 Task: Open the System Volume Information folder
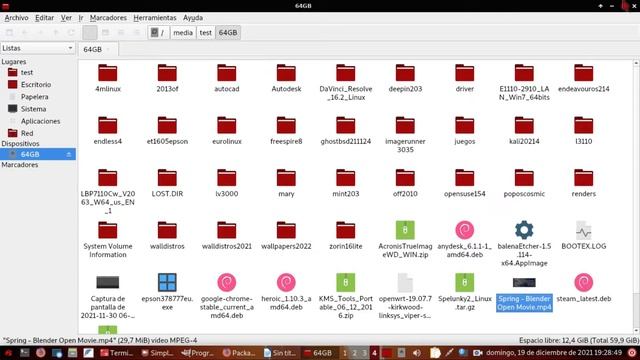click(x=108, y=231)
